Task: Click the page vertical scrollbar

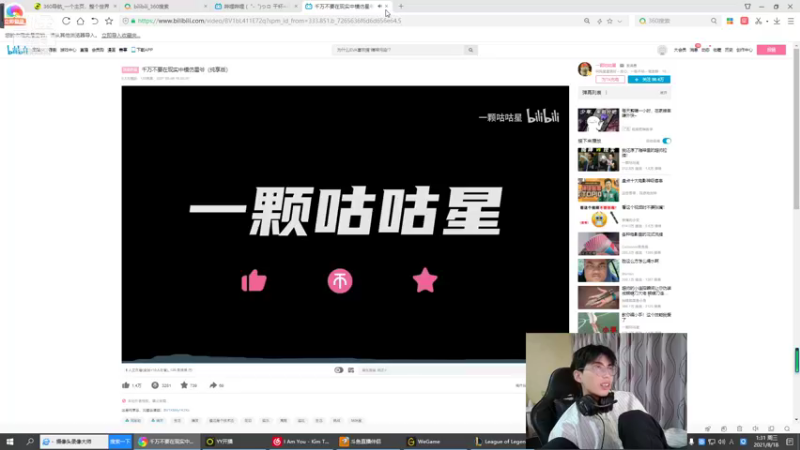Action: pos(796,128)
